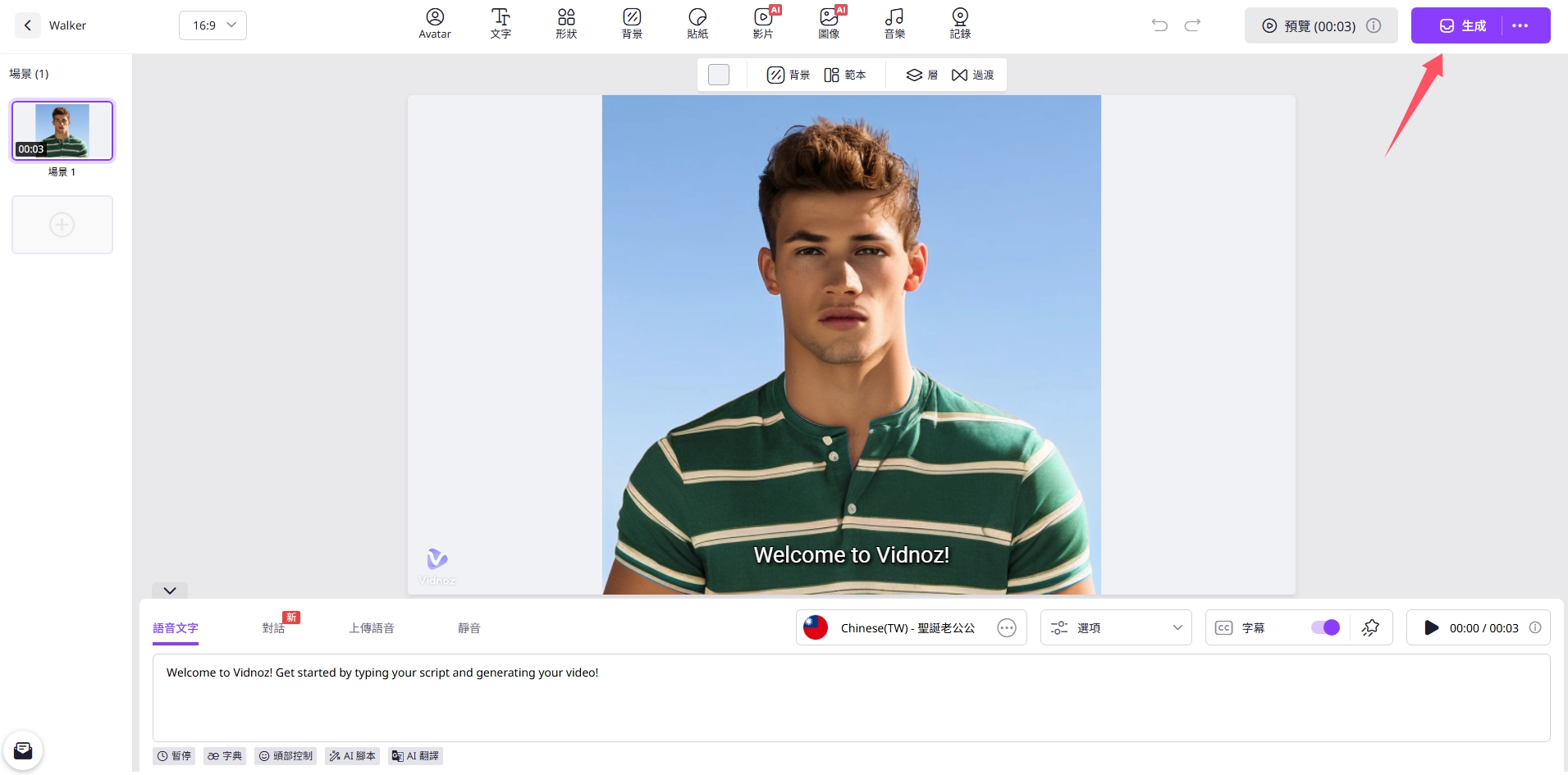Click the Walker project name

pyautogui.click(x=67, y=25)
